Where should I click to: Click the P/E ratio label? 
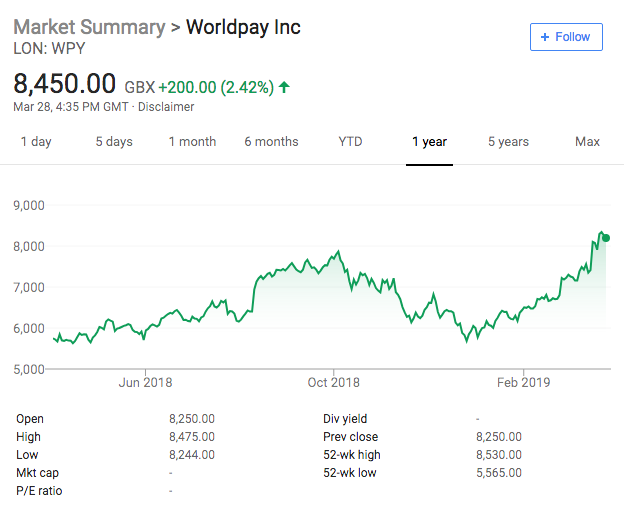tap(39, 491)
